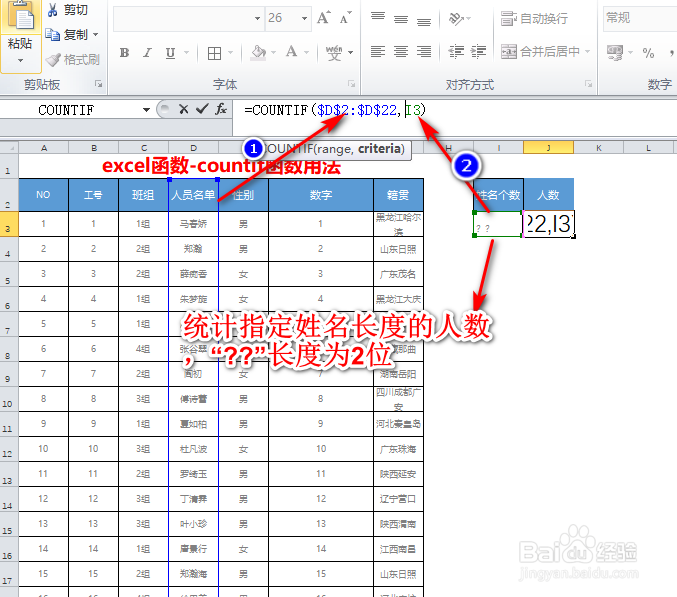Click the Paste icon in the clipboard group
This screenshot has width=677, height=597.
tap(20, 16)
